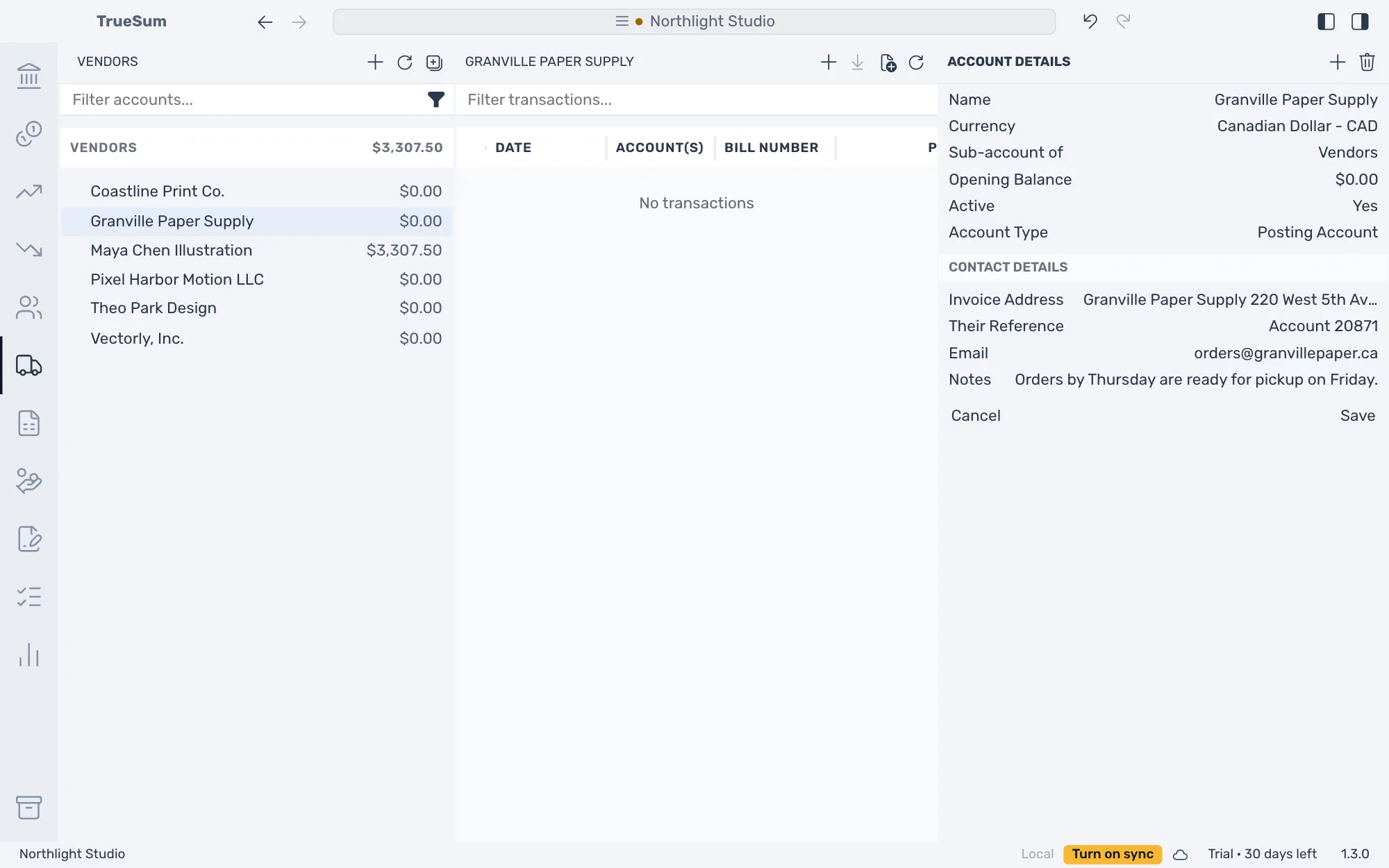Click the Turn on sync button
The width and height of the screenshot is (1389, 868).
[1113, 854]
